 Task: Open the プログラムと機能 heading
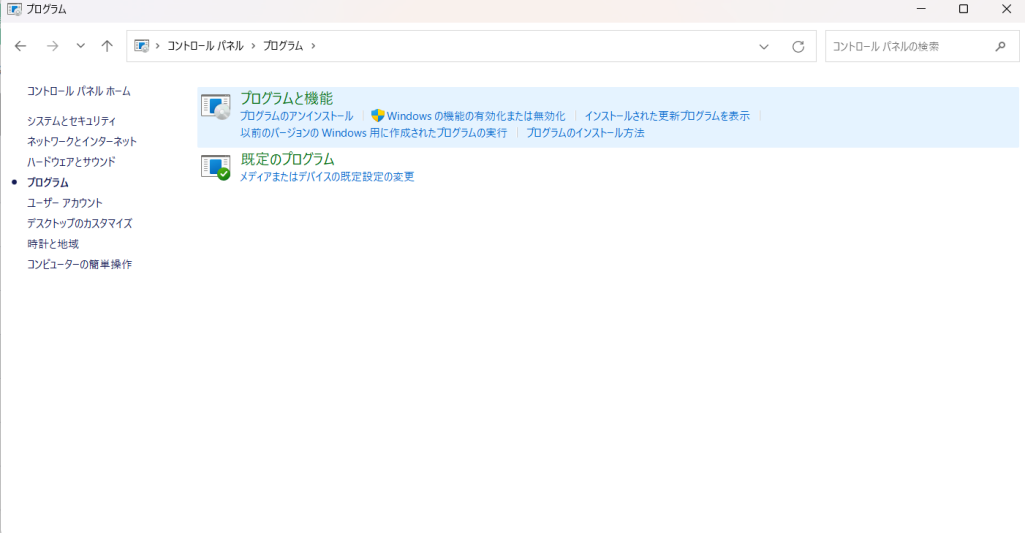(x=286, y=98)
